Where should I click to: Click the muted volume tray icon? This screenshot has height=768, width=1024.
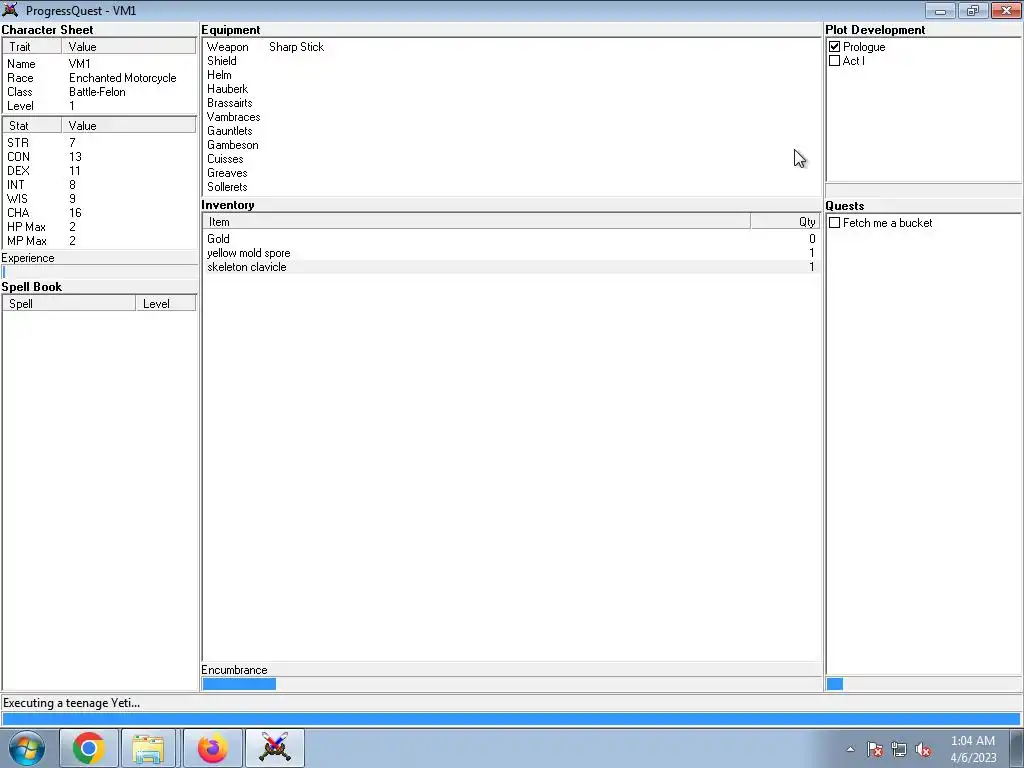(923, 749)
